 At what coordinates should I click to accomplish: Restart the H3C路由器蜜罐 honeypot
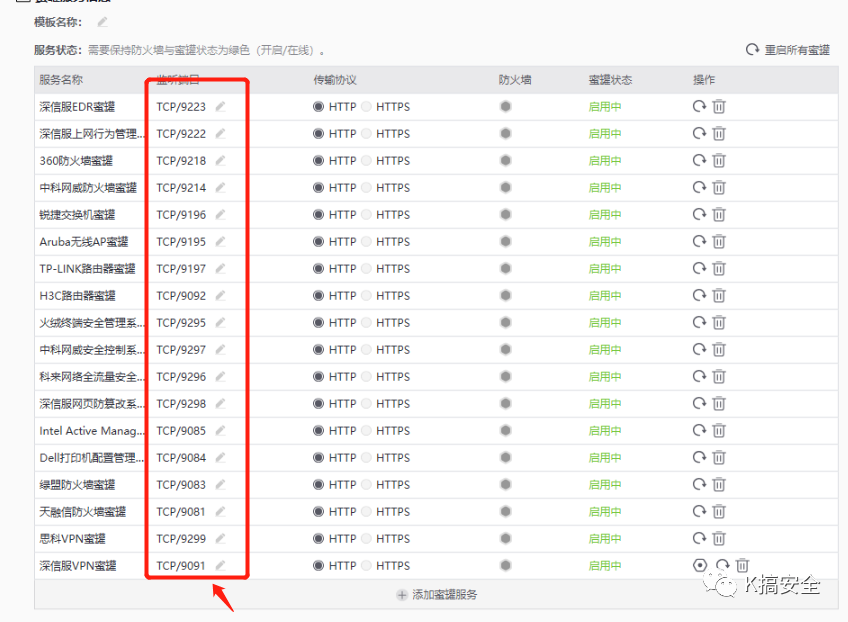(x=699, y=296)
